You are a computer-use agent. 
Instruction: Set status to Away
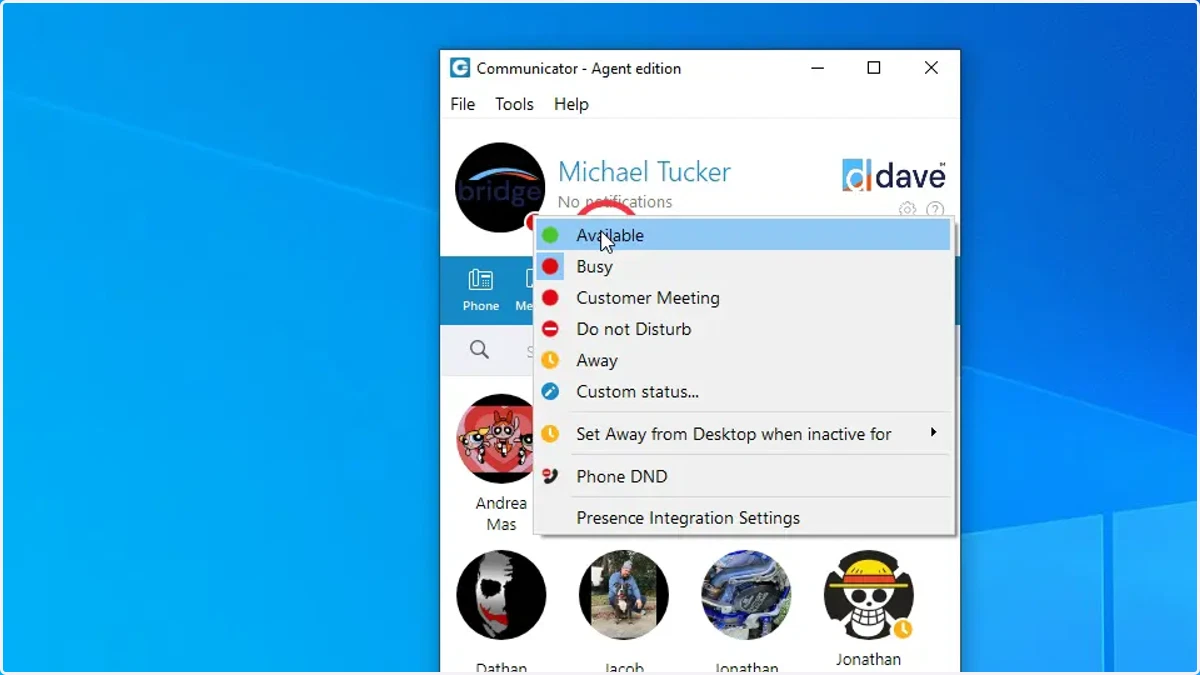coord(743,360)
